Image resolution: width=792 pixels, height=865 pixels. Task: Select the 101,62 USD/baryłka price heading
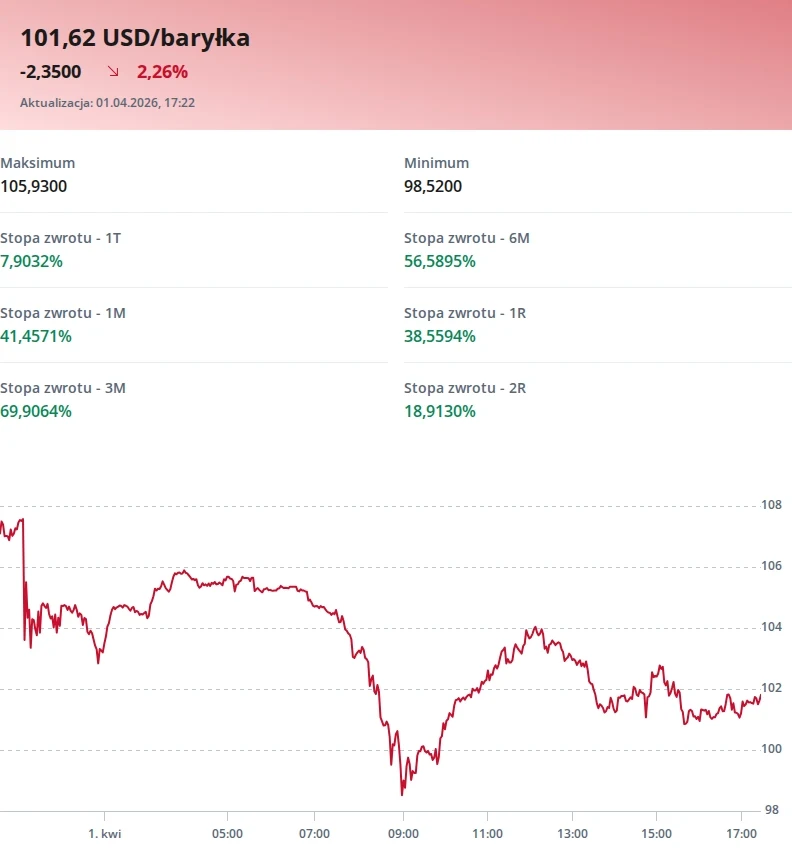tap(135, 38)
